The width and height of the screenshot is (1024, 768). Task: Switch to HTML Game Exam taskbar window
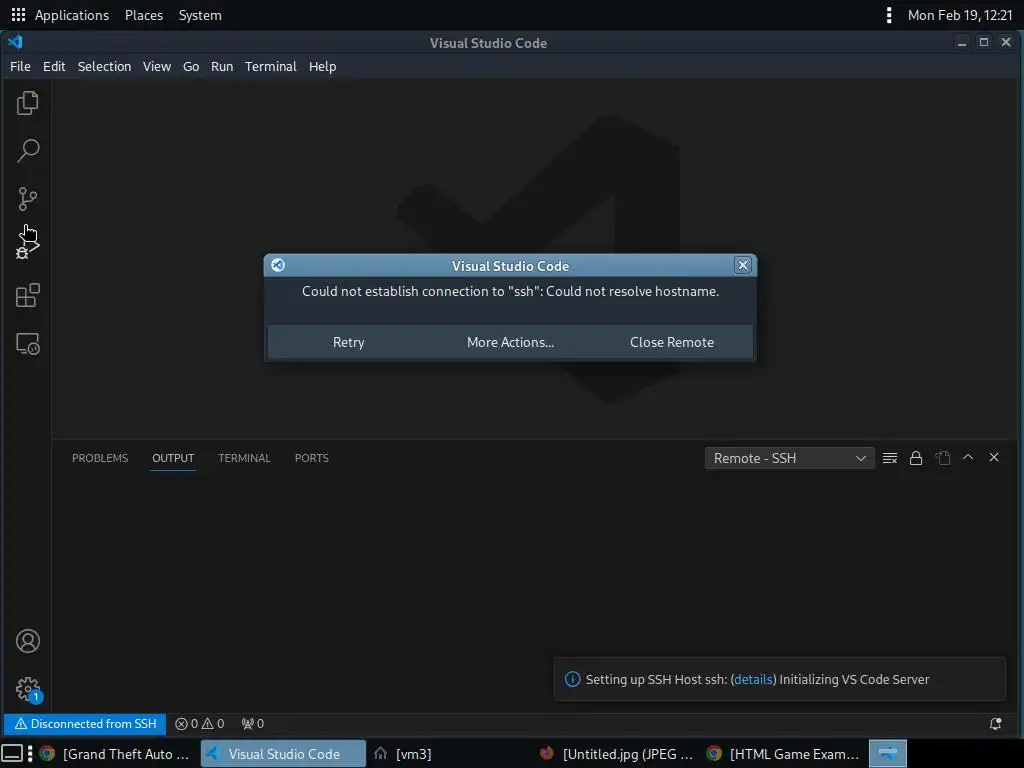(784, 754)
